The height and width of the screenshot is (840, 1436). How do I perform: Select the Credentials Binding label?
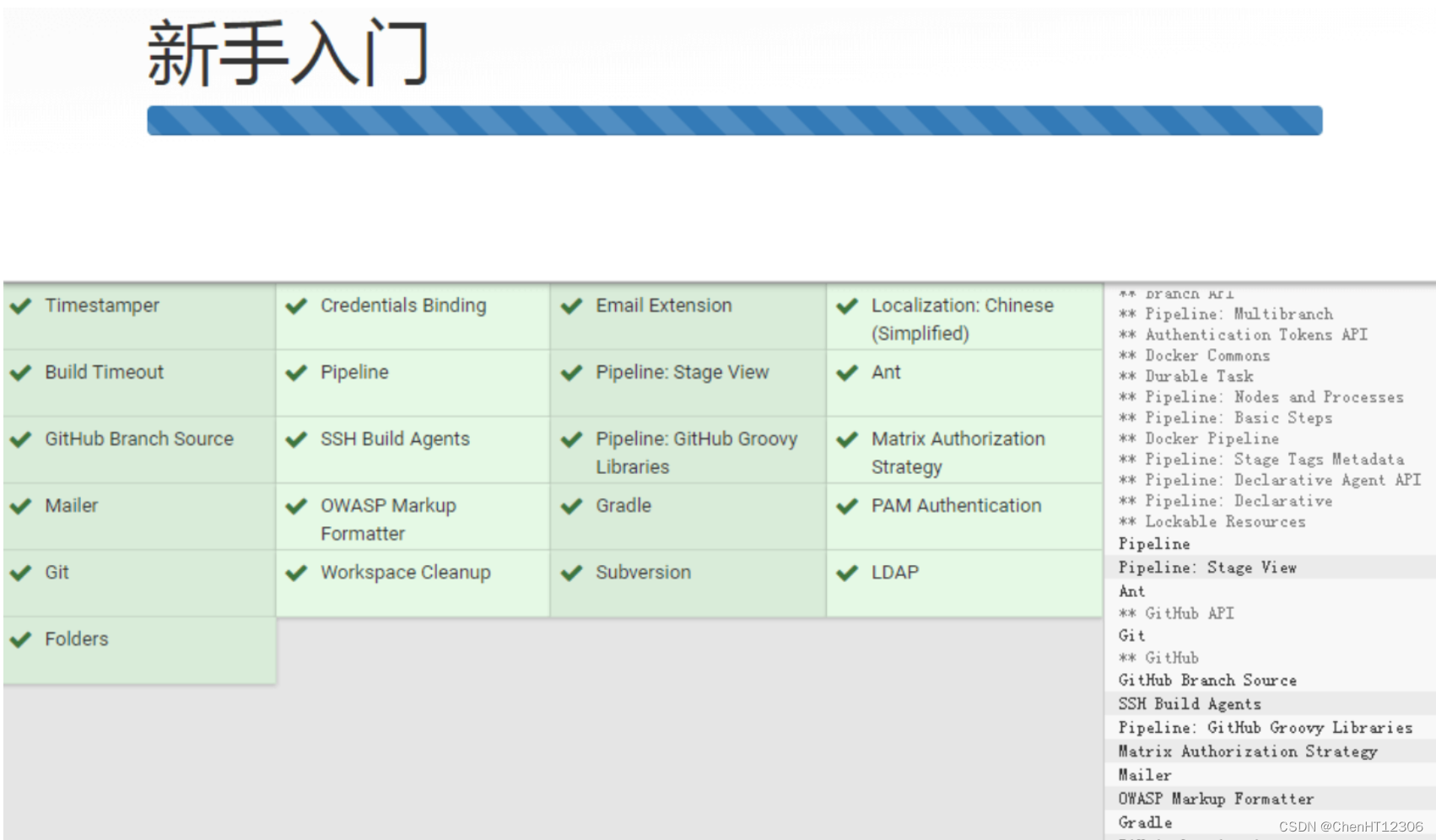tap(403, 305)
